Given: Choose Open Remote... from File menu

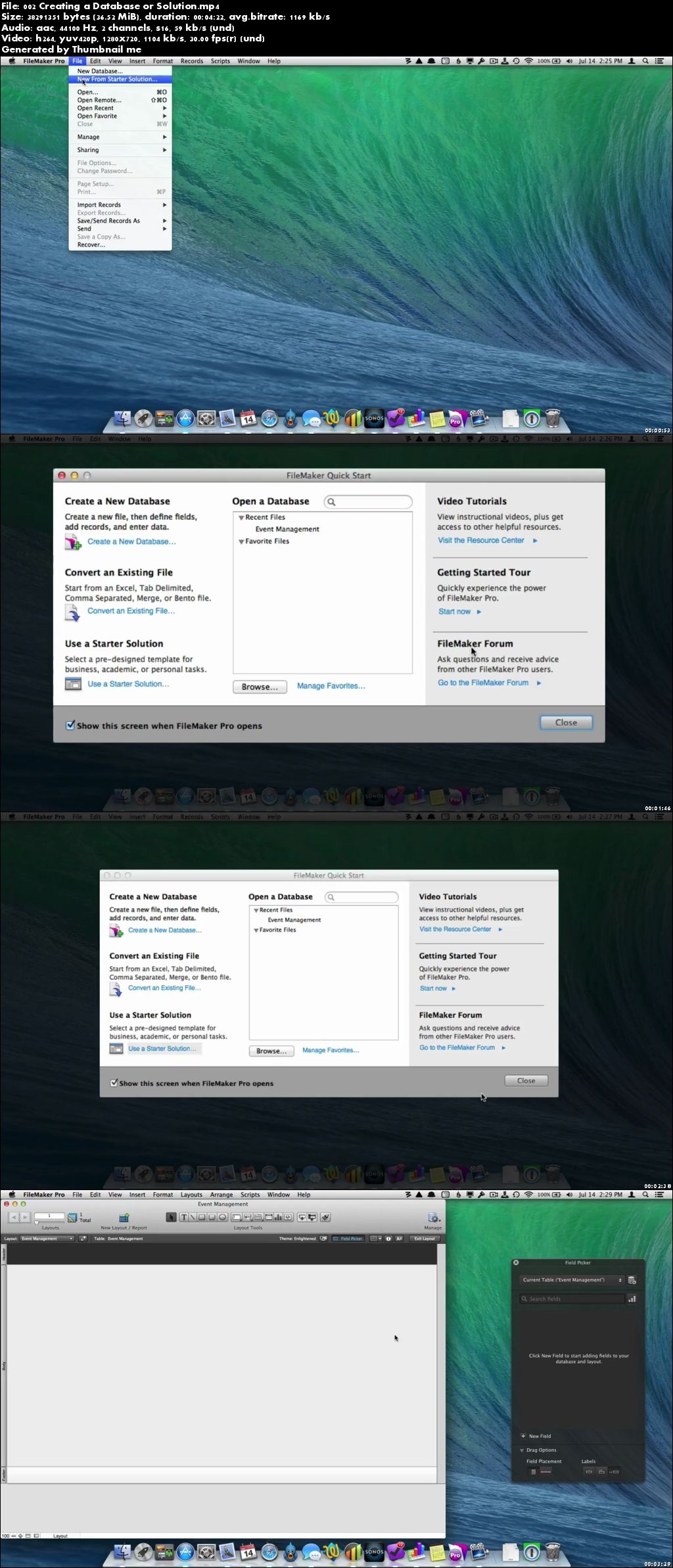Looking at the screenshot, I should (121, 100).
